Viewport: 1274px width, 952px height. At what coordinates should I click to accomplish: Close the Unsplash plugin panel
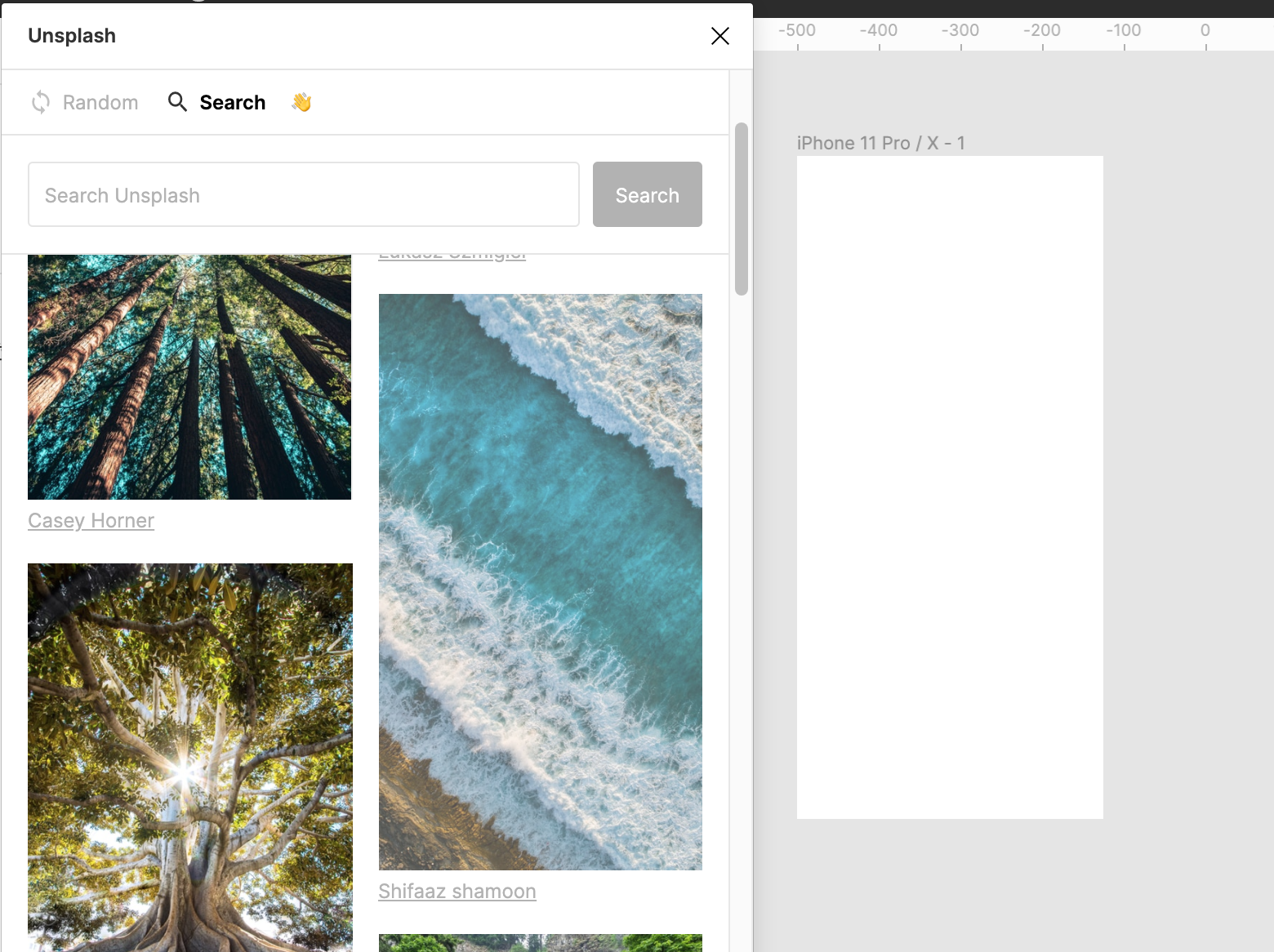(x=719, y=36)
